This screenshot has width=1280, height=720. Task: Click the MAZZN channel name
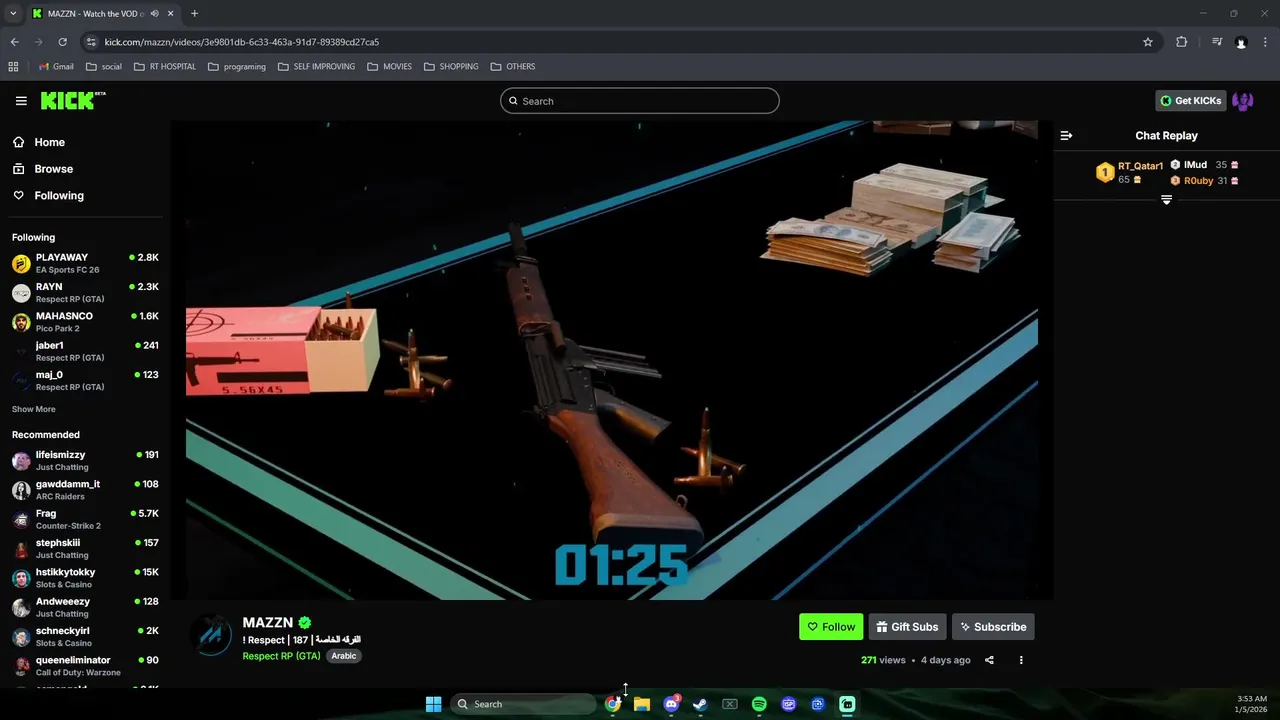268,622
